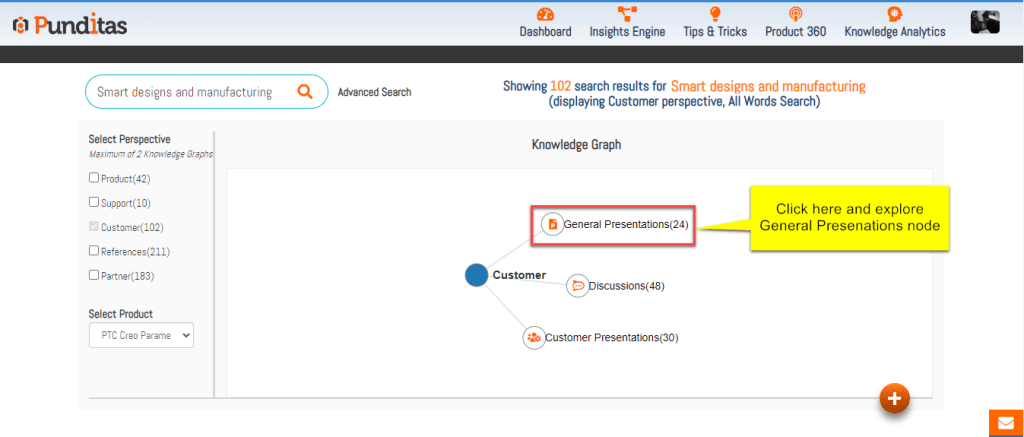The width and height of the screenshot is (1024, 437).
Task: Select the Customer Presentations node icon
Action: coord(533,337)
